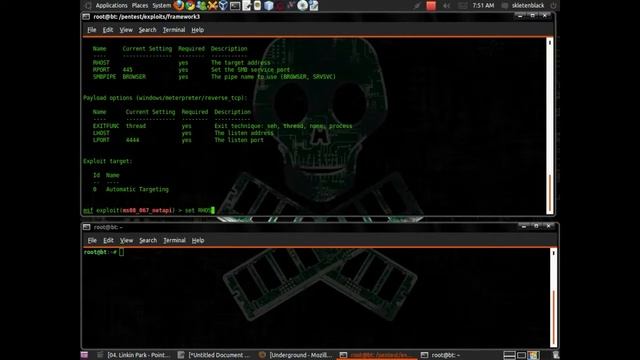The width and height of the screenshot is (640, 360).
Task: Open View menu in the lower root@bt terminal
Action: pos(127,240)
